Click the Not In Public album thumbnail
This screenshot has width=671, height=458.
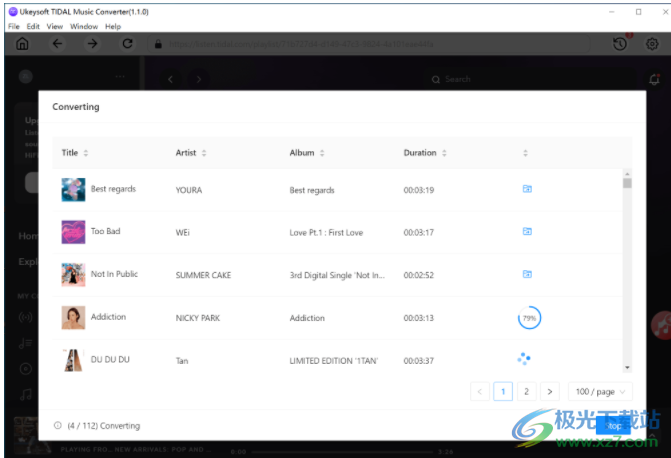tap(73, 275)
